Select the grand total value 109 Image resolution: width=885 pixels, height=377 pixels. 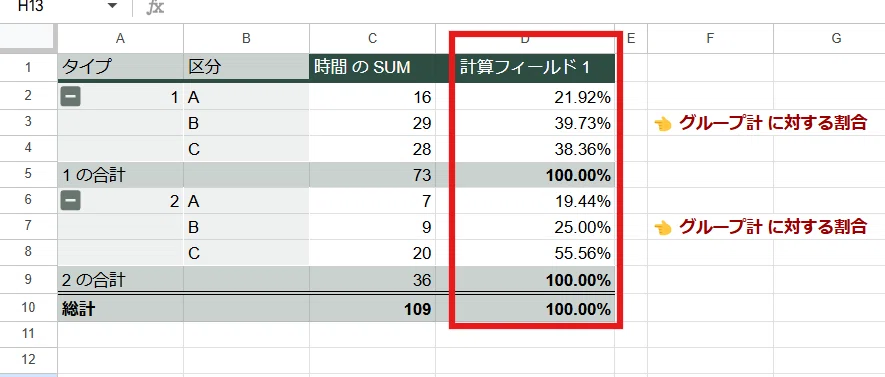[x=373, y=309]
